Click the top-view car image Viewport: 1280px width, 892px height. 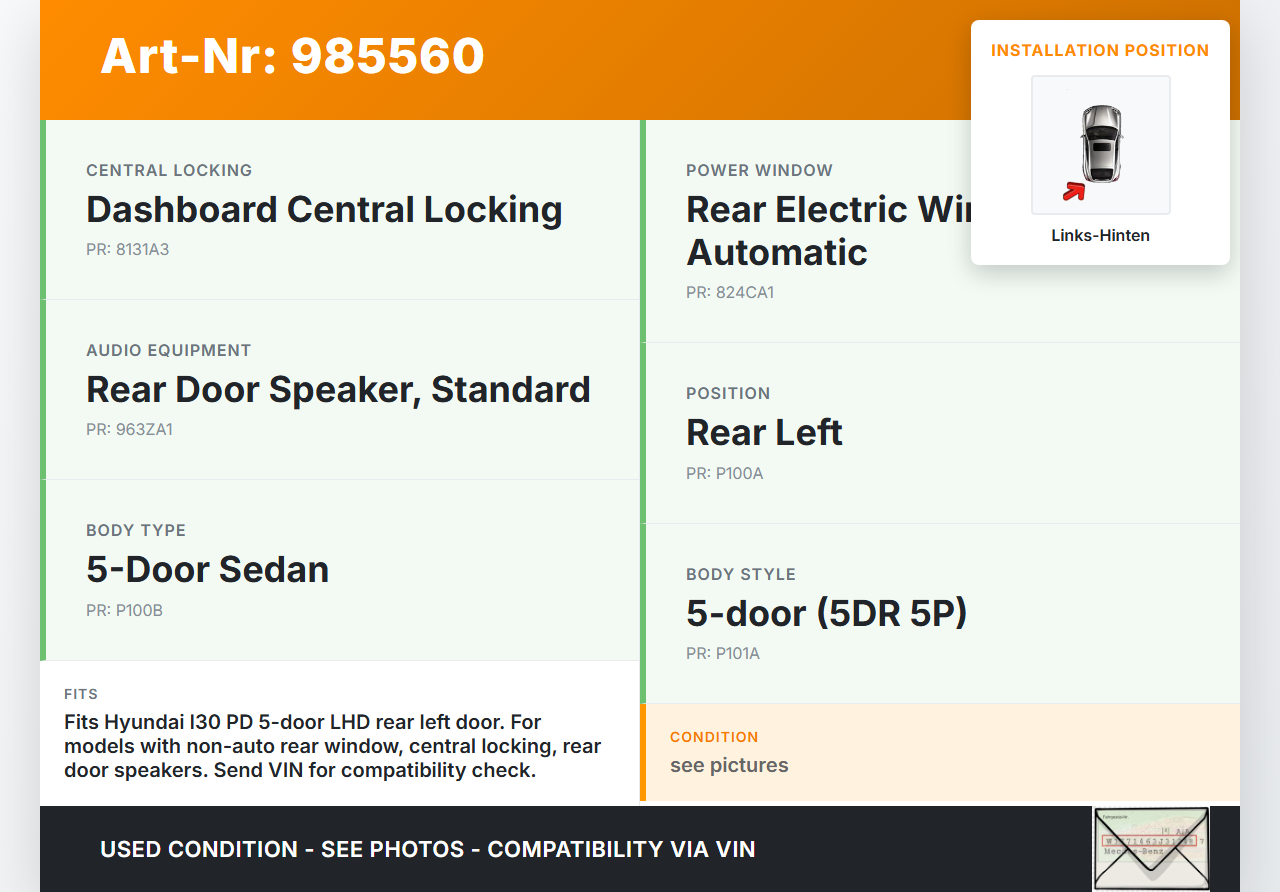(x=1101, y=143)
